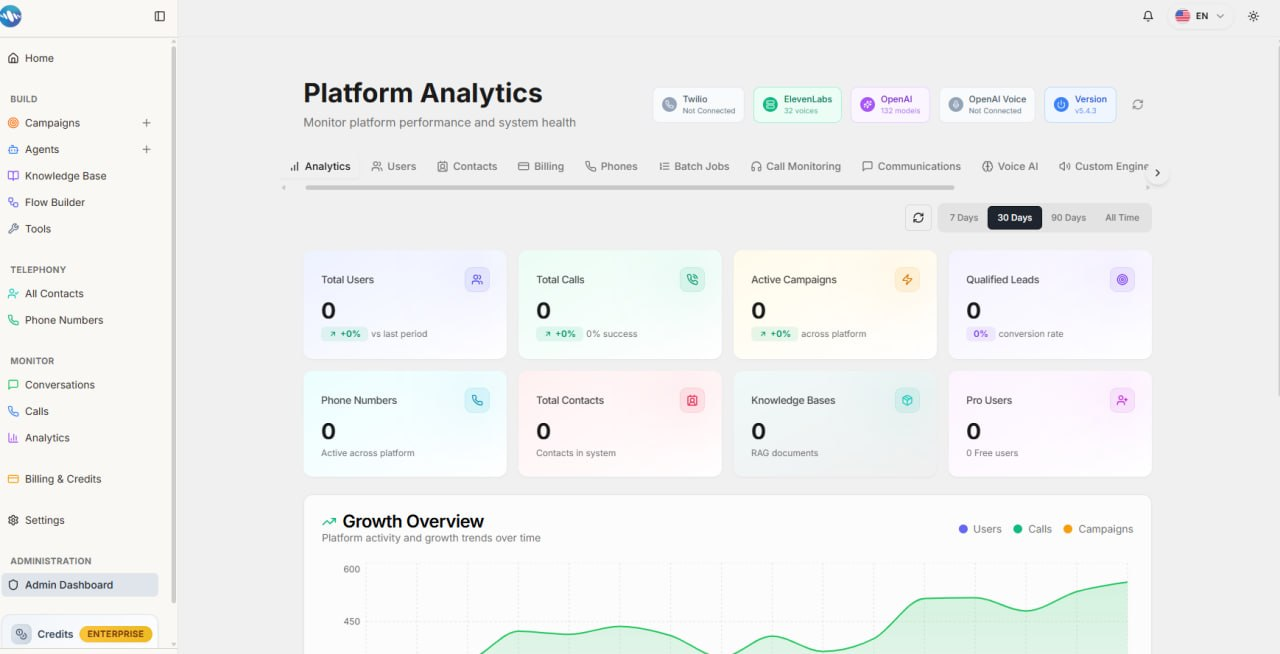Switch to the Call Monitoring tab
Viewport: 1280px width, 654px height.
796,166
